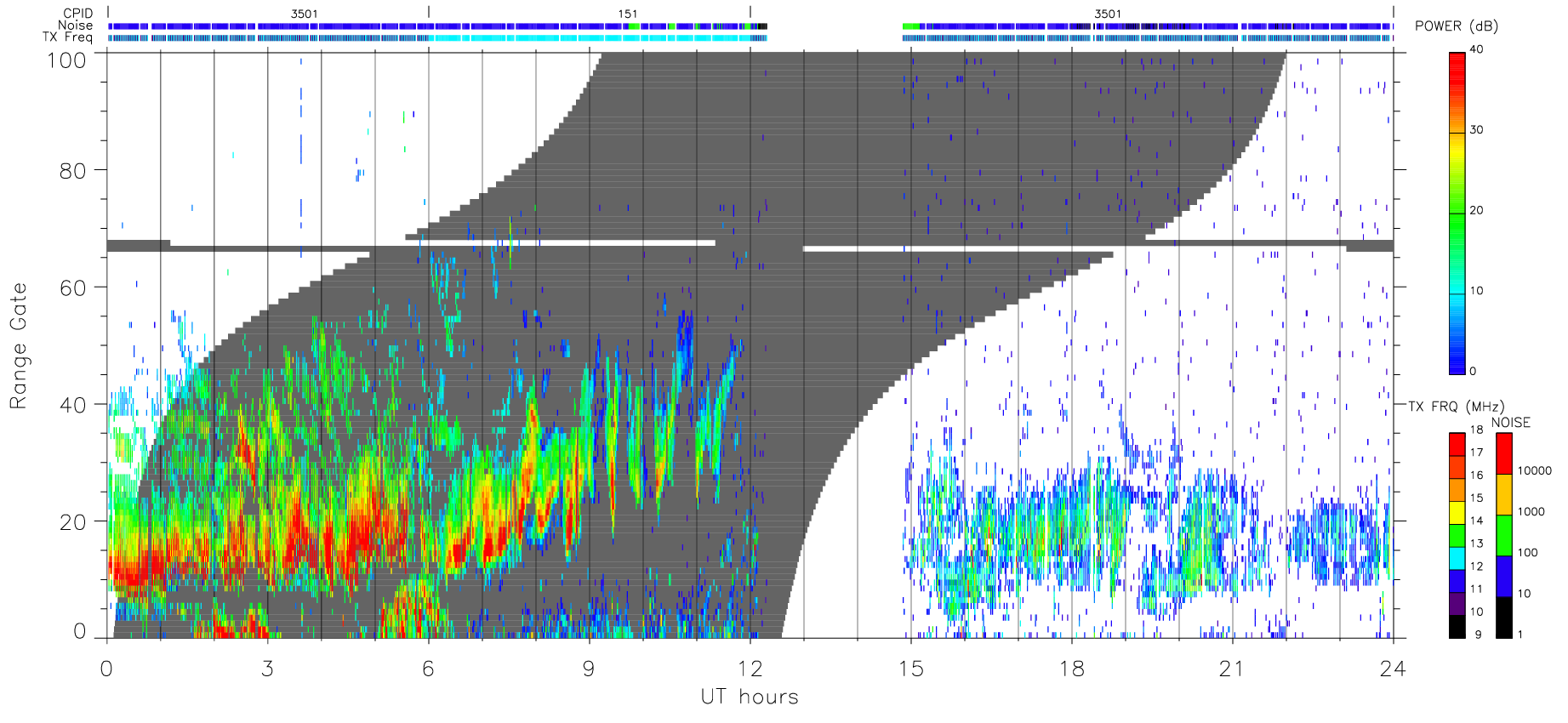The height and width of the screenshot is (723, 1568).
Task: Click the TX FRQ color scale bar
Action: point(1457,535)
